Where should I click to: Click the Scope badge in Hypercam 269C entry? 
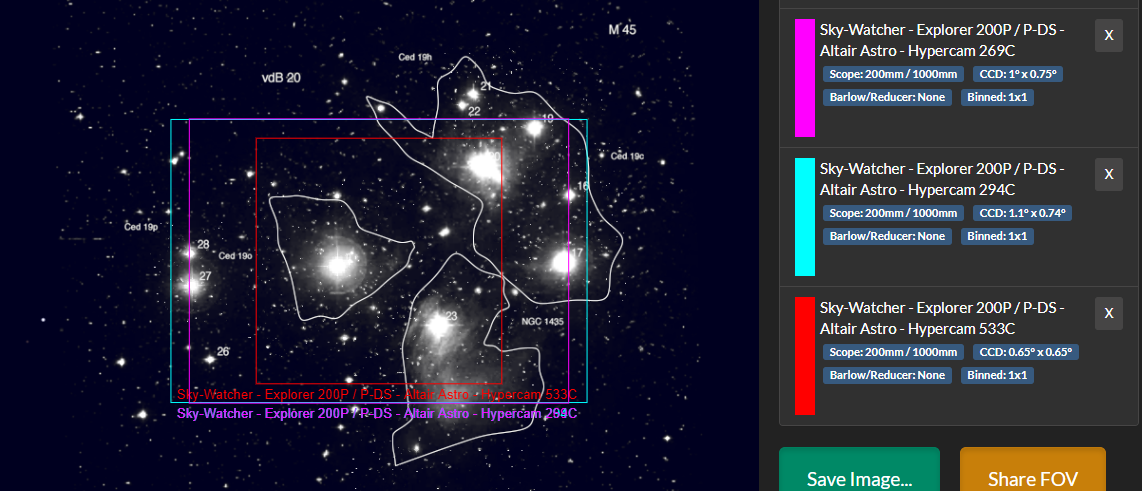893,74
